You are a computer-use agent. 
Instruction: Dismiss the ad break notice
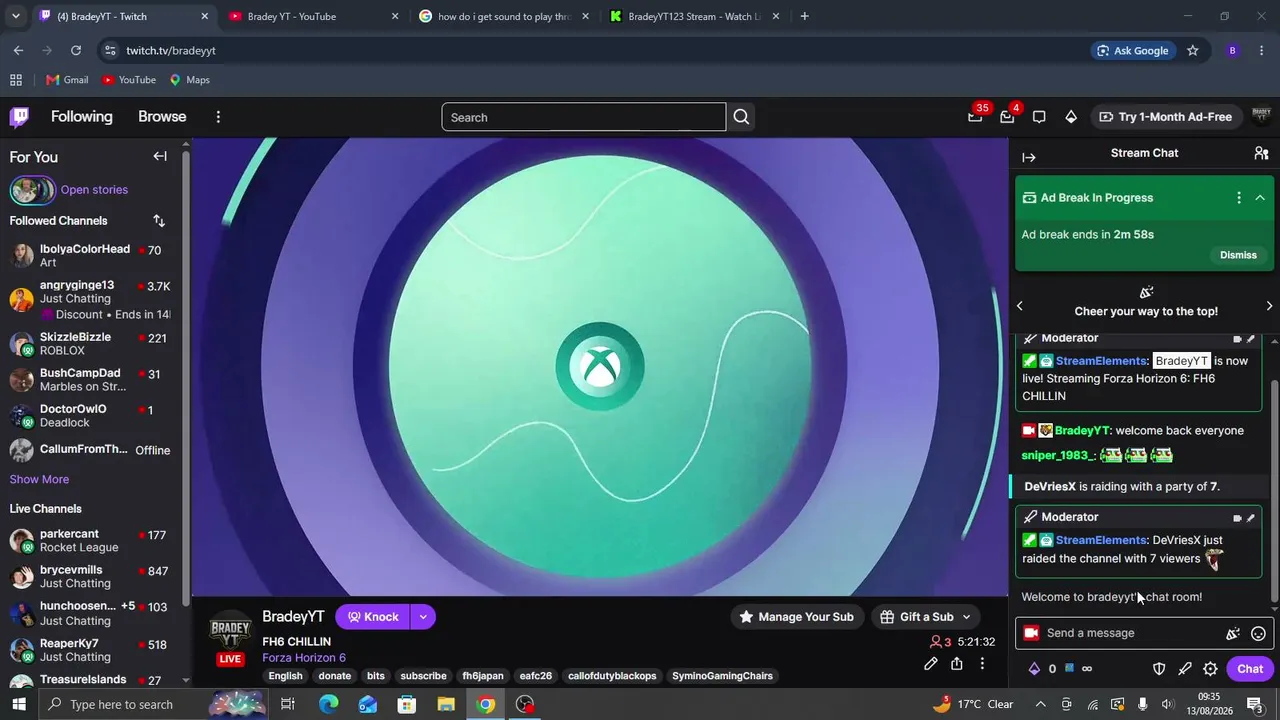pyautogui.click(x=1238, y=255)
